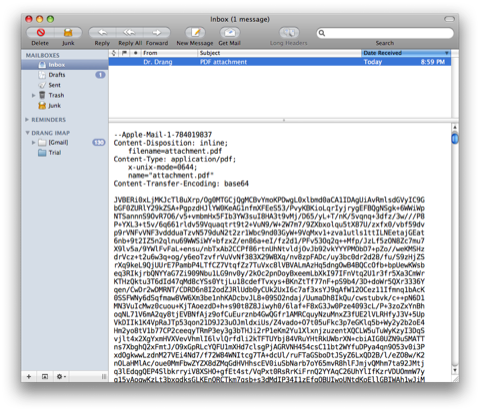Forward the selected message

tap(157, 32)
